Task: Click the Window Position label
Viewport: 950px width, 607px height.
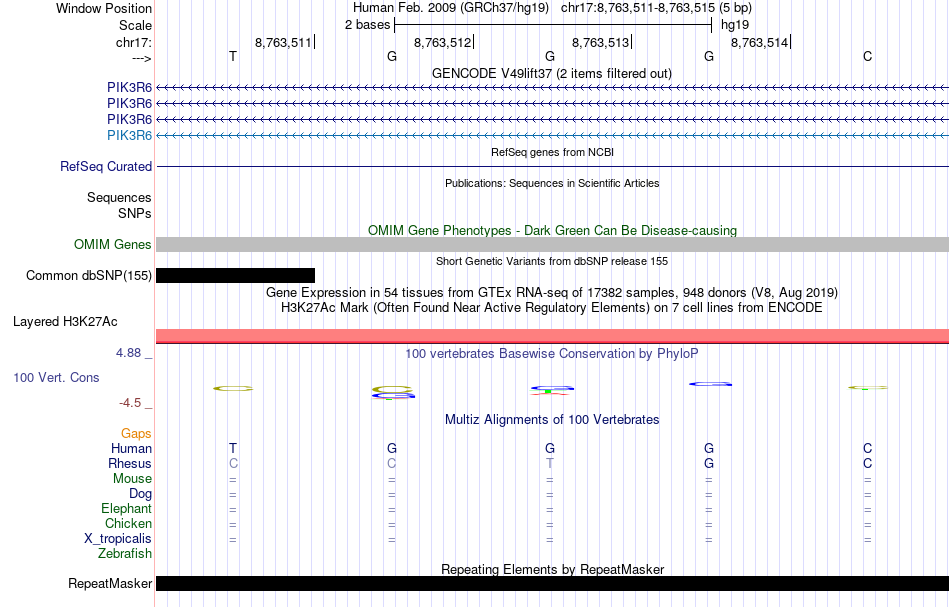Action: click(x=104, y=8)
